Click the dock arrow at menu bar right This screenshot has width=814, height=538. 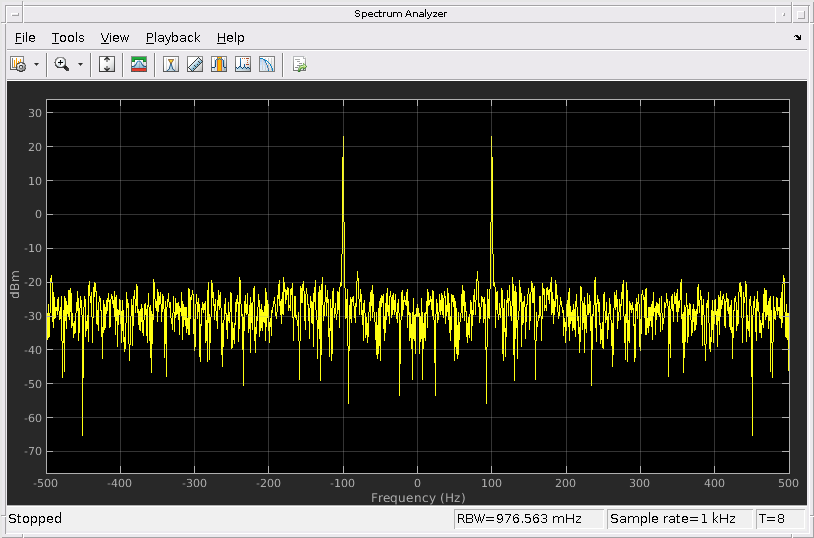click(798, 38)
